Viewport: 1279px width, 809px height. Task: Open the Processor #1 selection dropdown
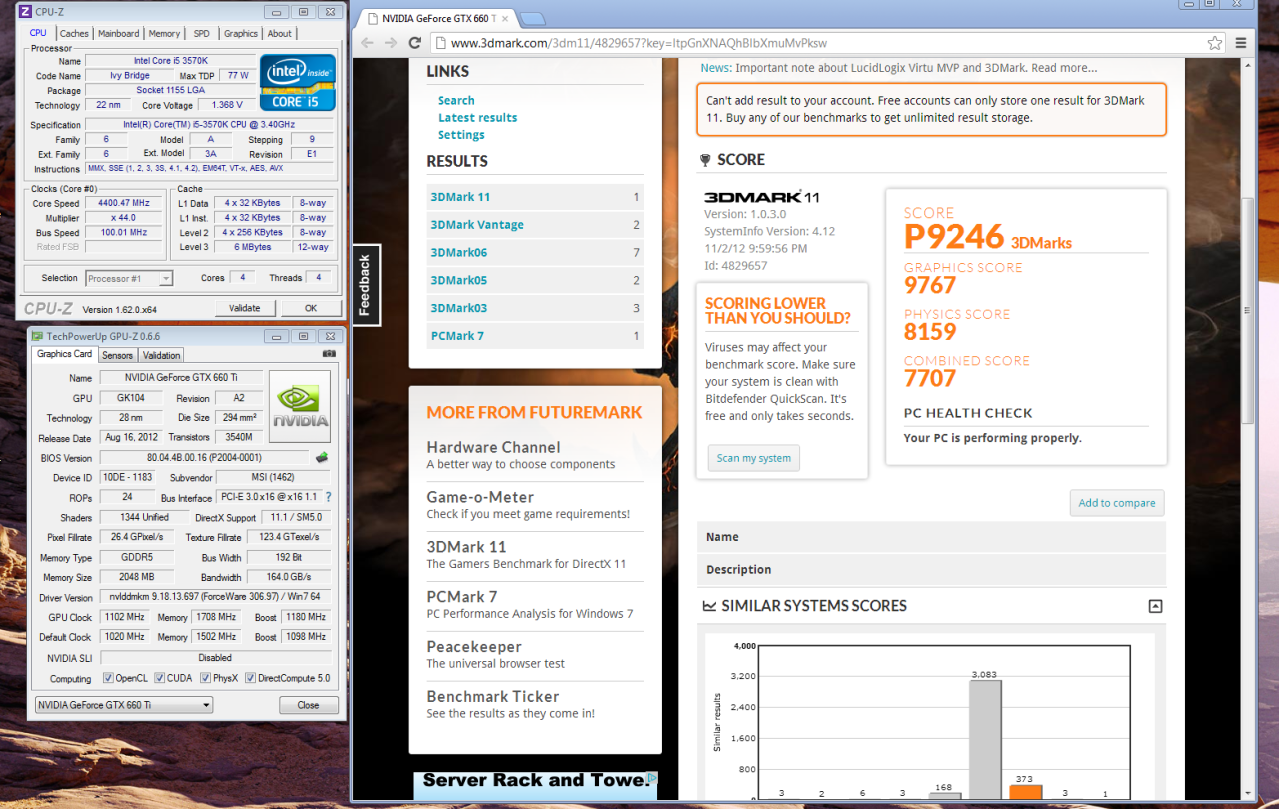(129, 278)
